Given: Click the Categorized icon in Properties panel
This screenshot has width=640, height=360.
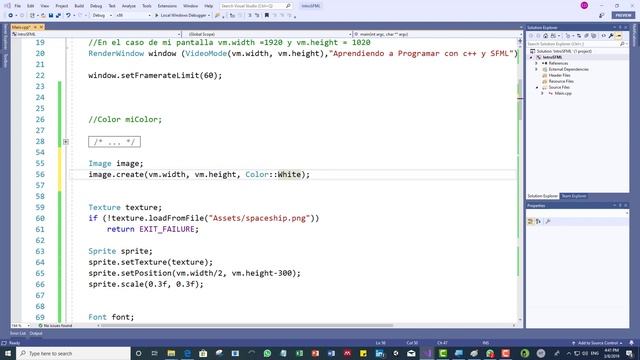Looking at the screenshot, I should [x=531, y=221].
